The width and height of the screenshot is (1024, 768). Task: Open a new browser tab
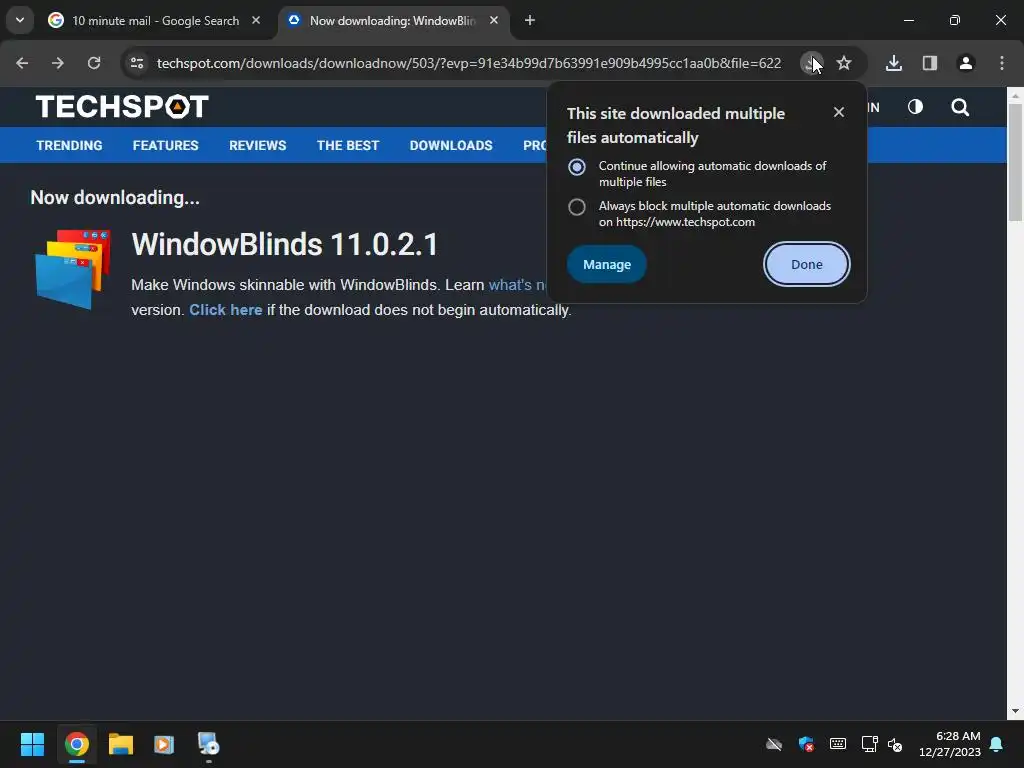point(530,21)
